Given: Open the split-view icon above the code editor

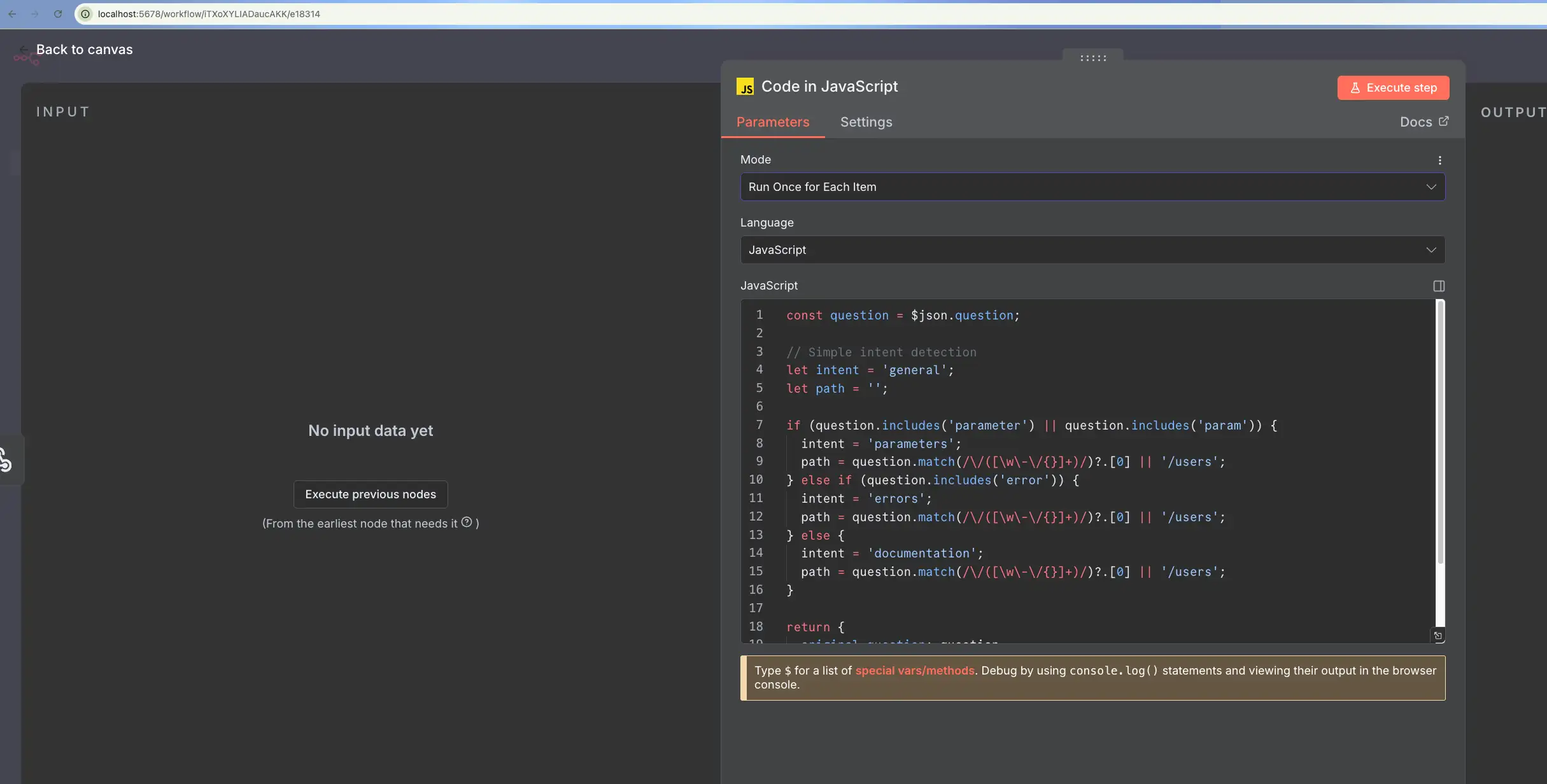Looking at the screenshot, I should 1439,286.
